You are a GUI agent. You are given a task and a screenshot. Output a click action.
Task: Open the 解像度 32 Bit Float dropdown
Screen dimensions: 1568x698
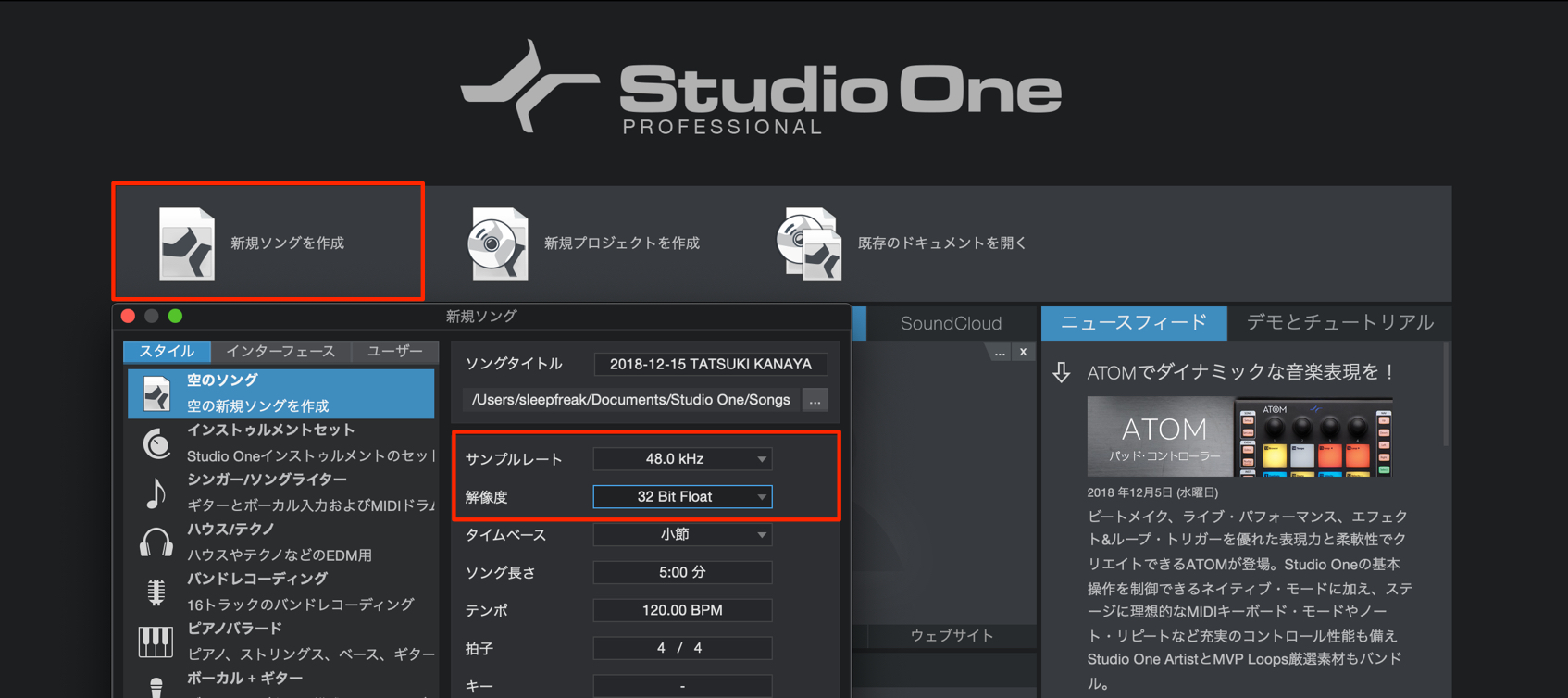[682, 497]
